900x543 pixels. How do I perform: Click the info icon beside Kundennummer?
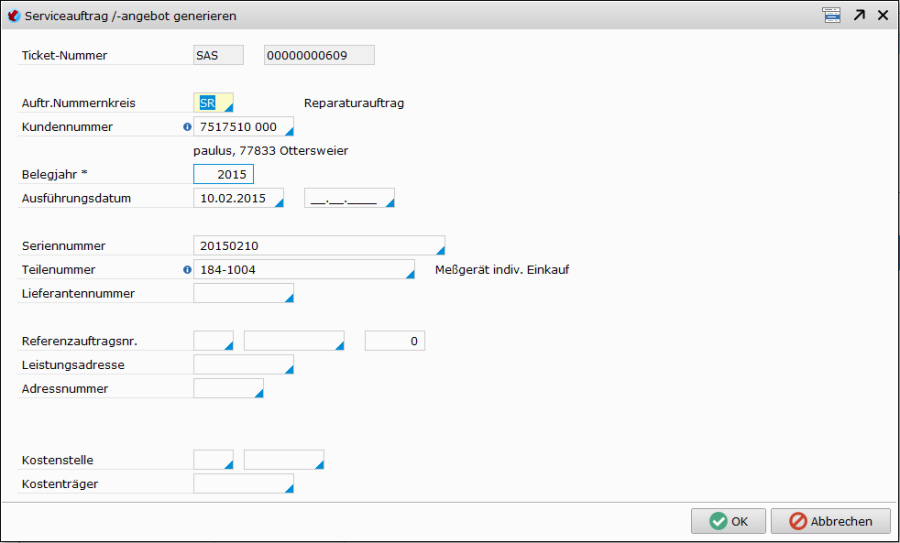click(187, 127)
